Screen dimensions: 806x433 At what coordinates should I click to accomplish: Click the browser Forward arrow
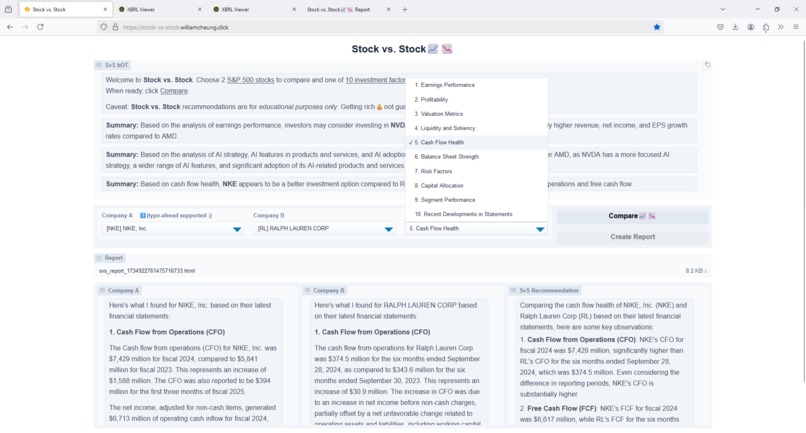pyautogui.click(x=25, y=27)
